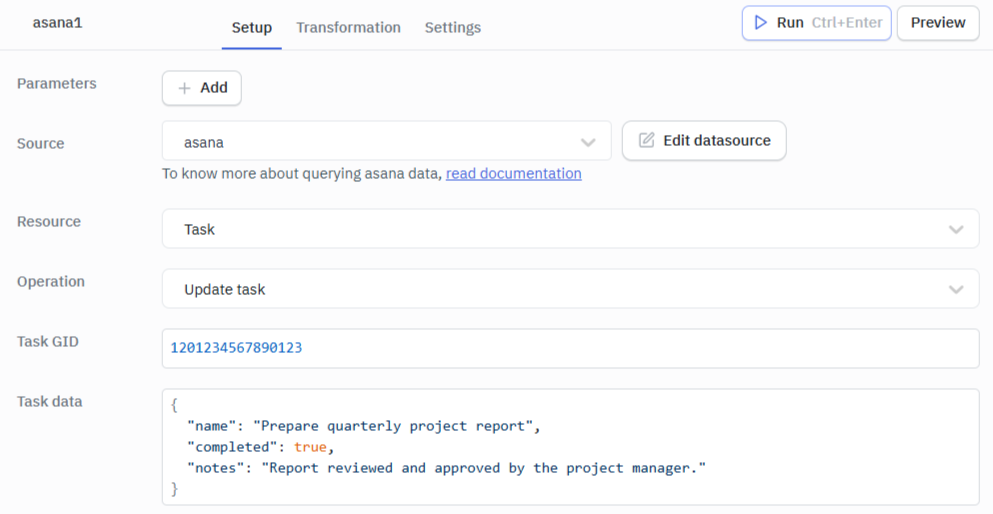Click the Operation dropdown chevron arrow
993x514 pixels.
956,289
